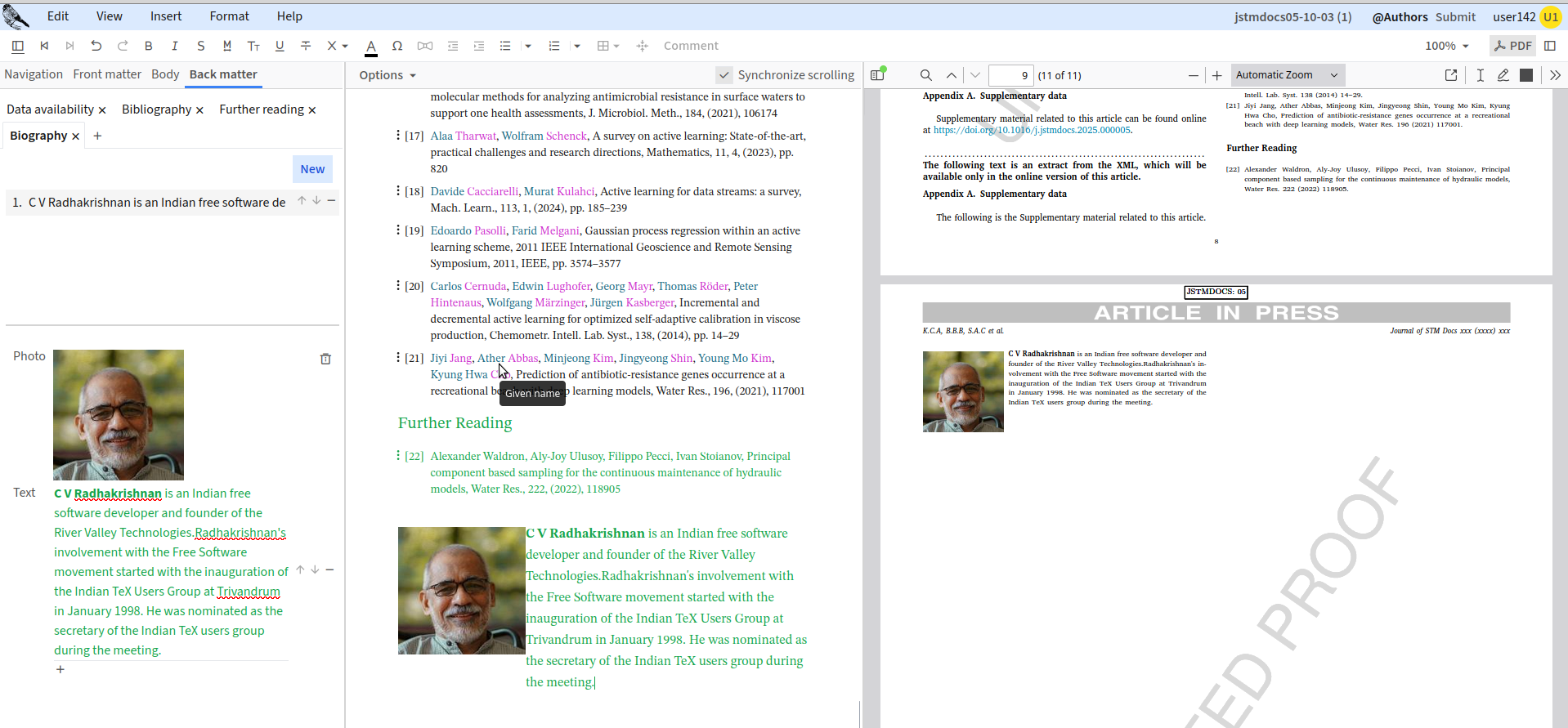Viewport: 1568px width, 728px height.
Task: Delete the biography photo with the trash icon
Action: 325,359
